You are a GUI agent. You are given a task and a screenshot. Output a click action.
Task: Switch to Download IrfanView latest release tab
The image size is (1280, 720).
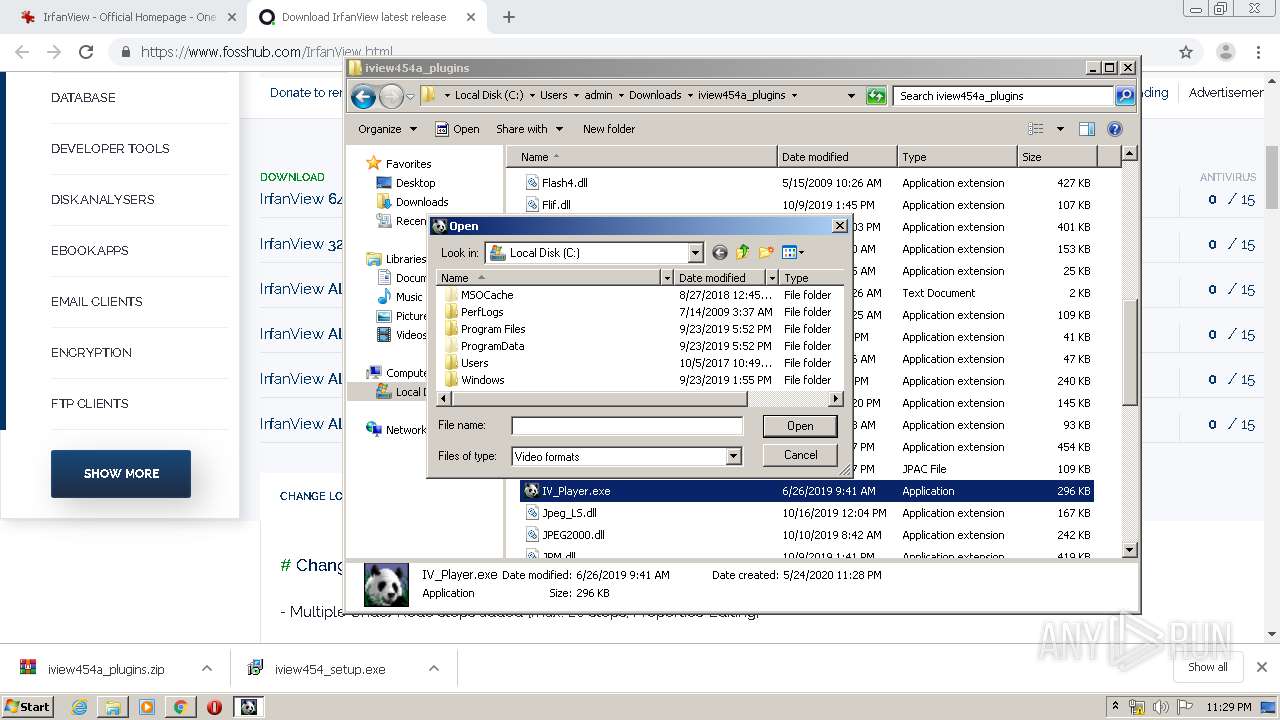coord(364,17)
